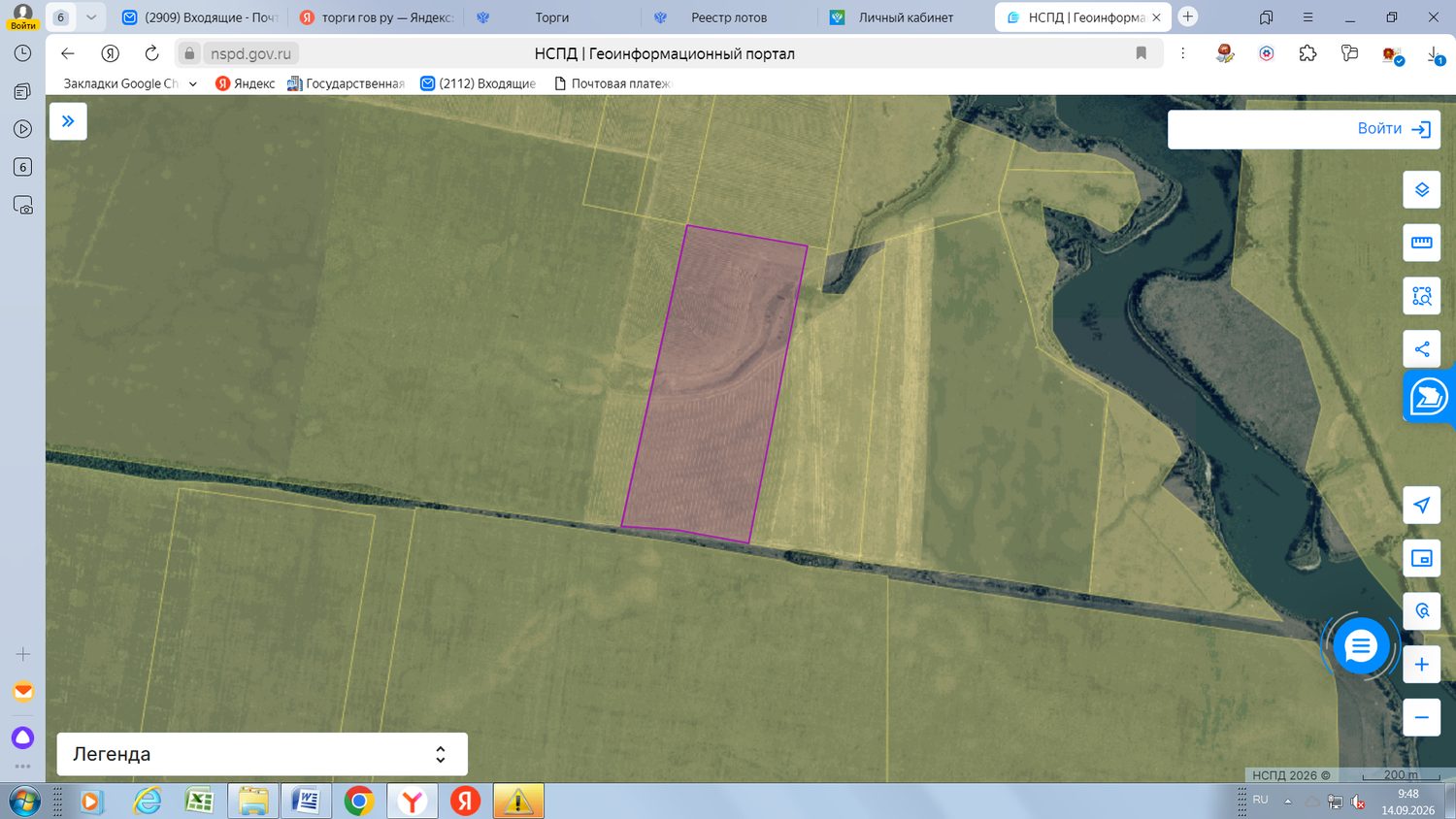Bookmark this page with the flag icon
Screen dimensions: 1456x819
coord(1142,53)
